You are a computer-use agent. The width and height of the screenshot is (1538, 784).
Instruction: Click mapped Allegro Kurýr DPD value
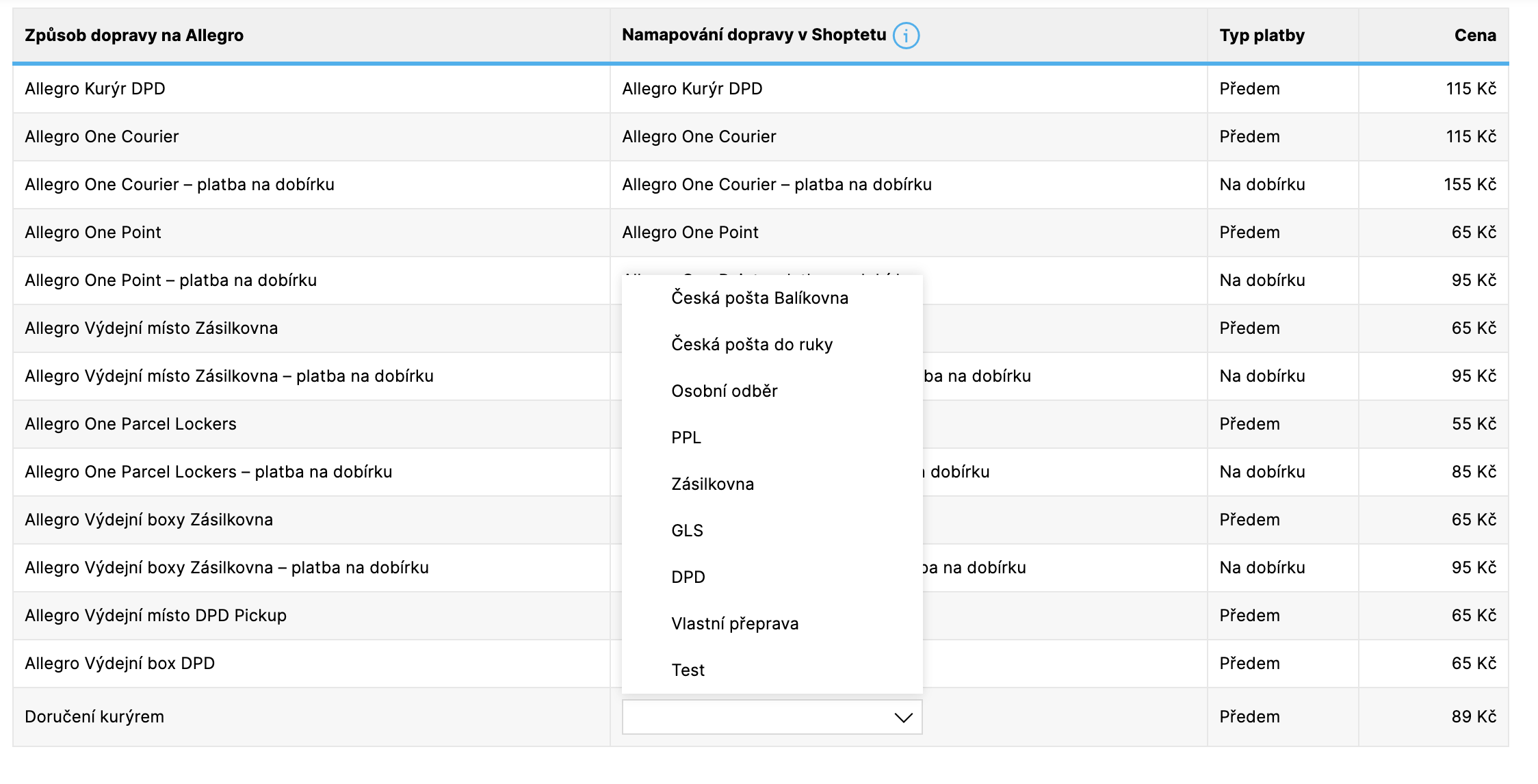click(692, 89)
